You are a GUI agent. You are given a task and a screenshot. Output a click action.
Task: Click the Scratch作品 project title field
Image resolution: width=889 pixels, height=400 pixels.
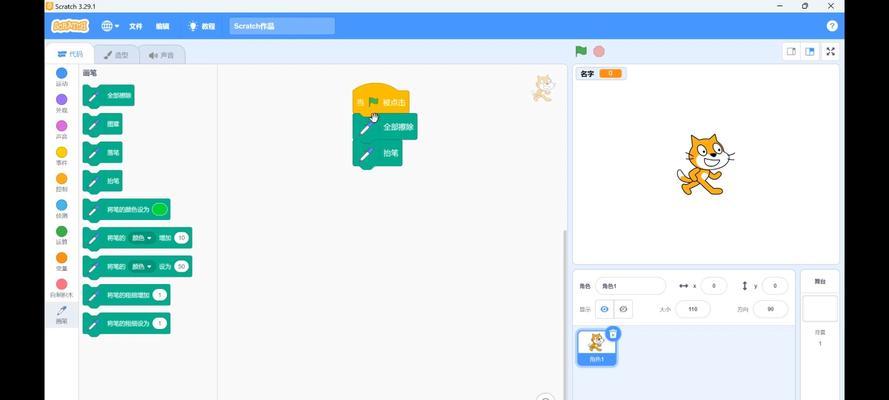tap(282, 26)
